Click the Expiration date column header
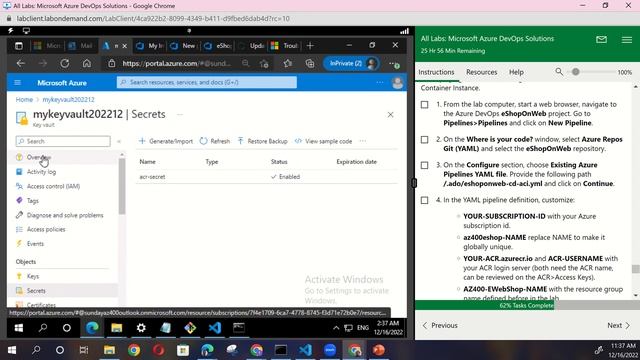640x360 pixels. (x=356, y=162)
